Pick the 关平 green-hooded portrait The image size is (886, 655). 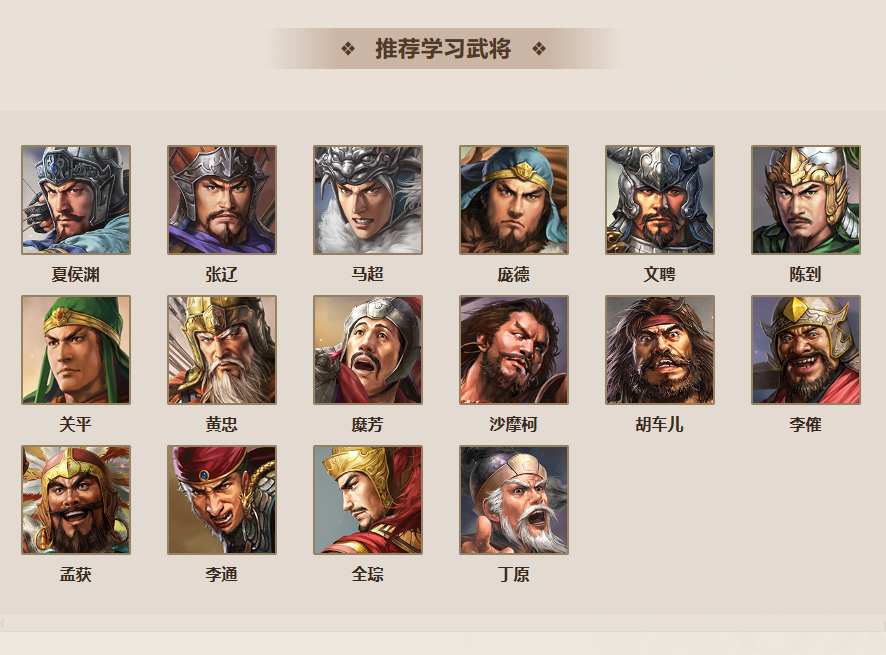tap(76, 350)
